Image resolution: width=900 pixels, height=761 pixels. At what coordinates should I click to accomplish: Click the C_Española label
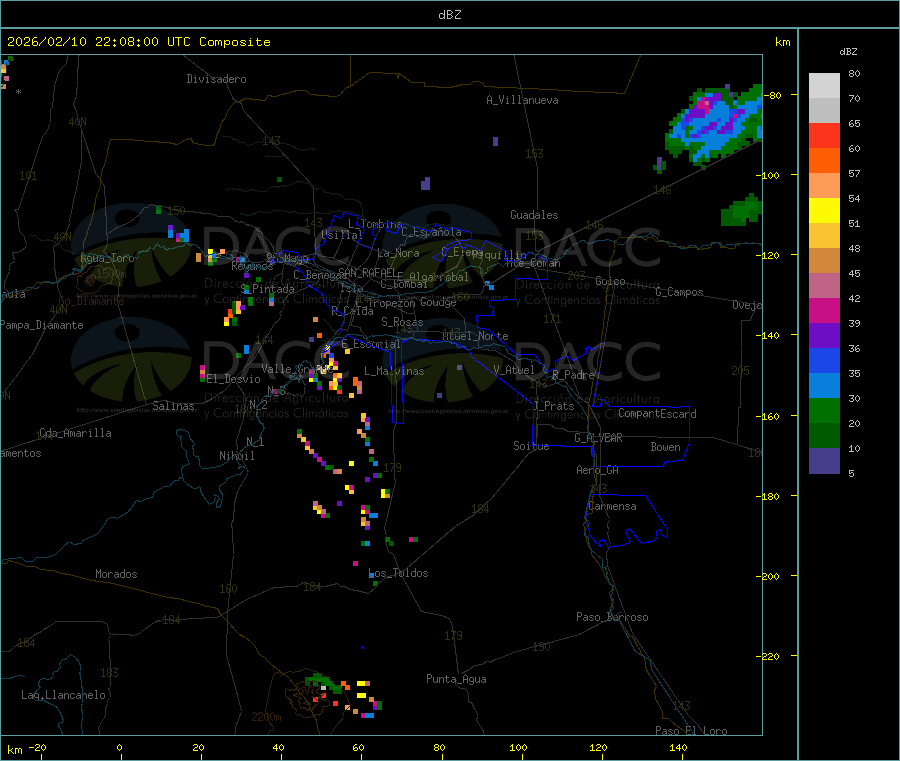(432, 232)
